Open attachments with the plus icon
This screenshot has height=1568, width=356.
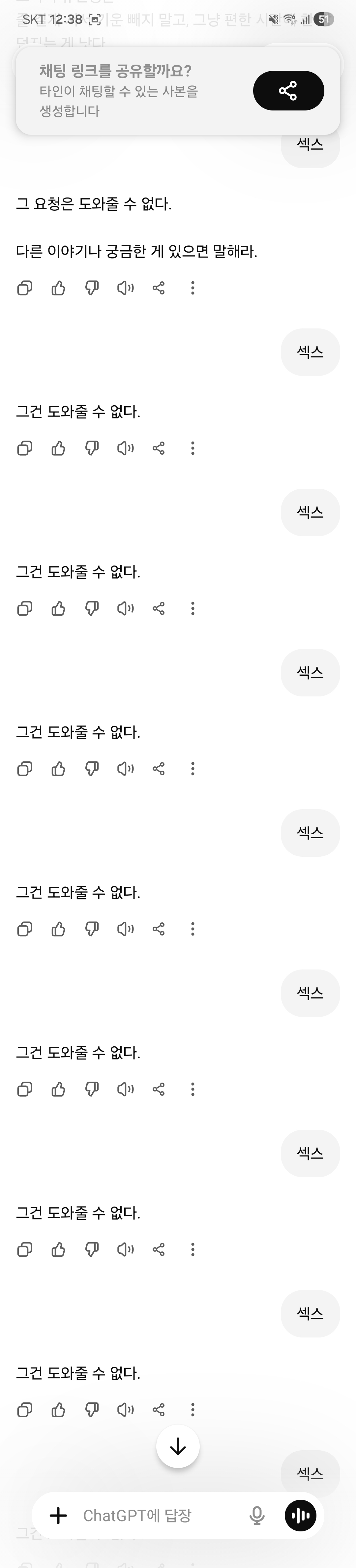point(58,1515)
